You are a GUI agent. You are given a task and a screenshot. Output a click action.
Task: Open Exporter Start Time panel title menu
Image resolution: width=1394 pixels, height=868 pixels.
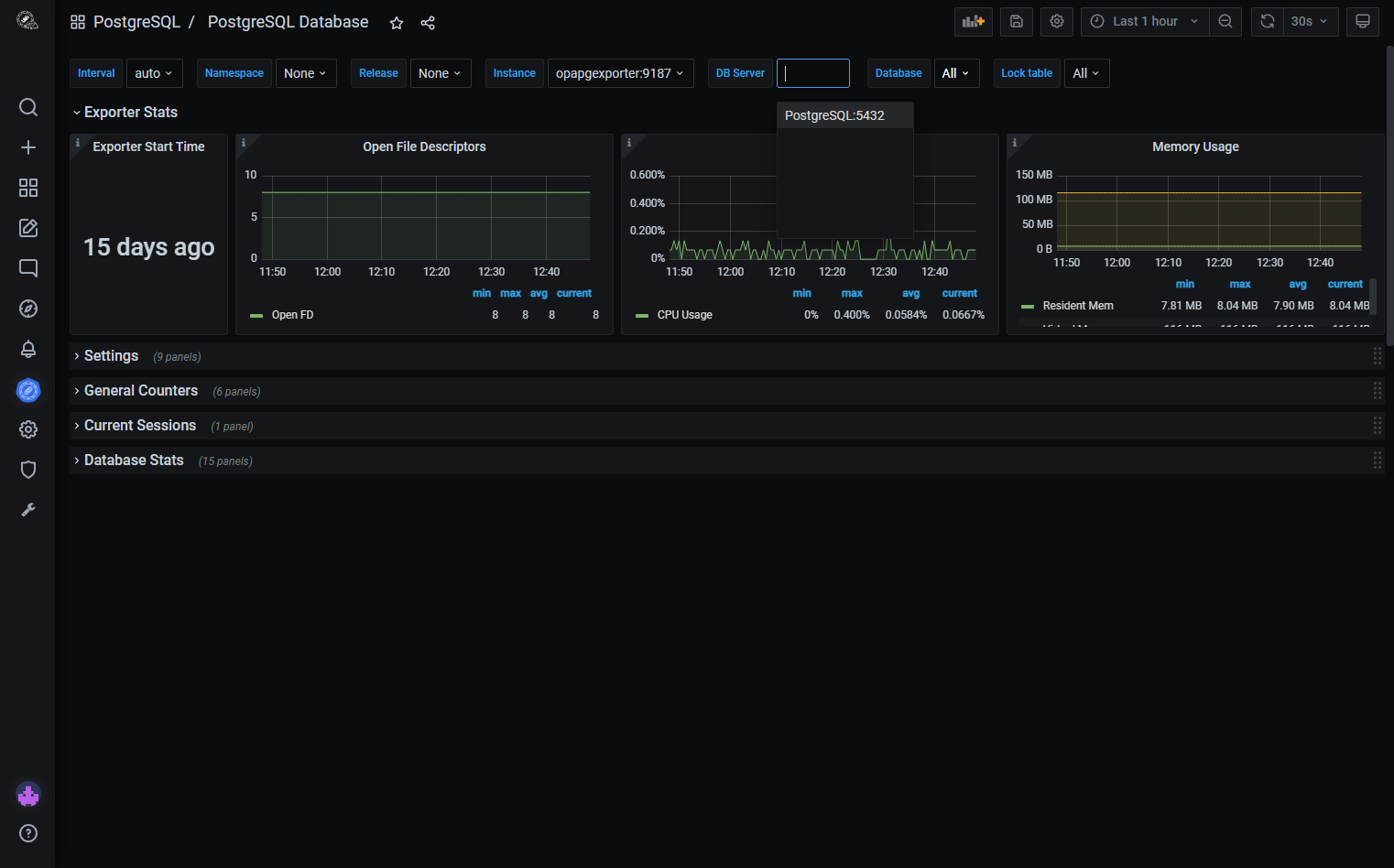[x=148, y=146]
